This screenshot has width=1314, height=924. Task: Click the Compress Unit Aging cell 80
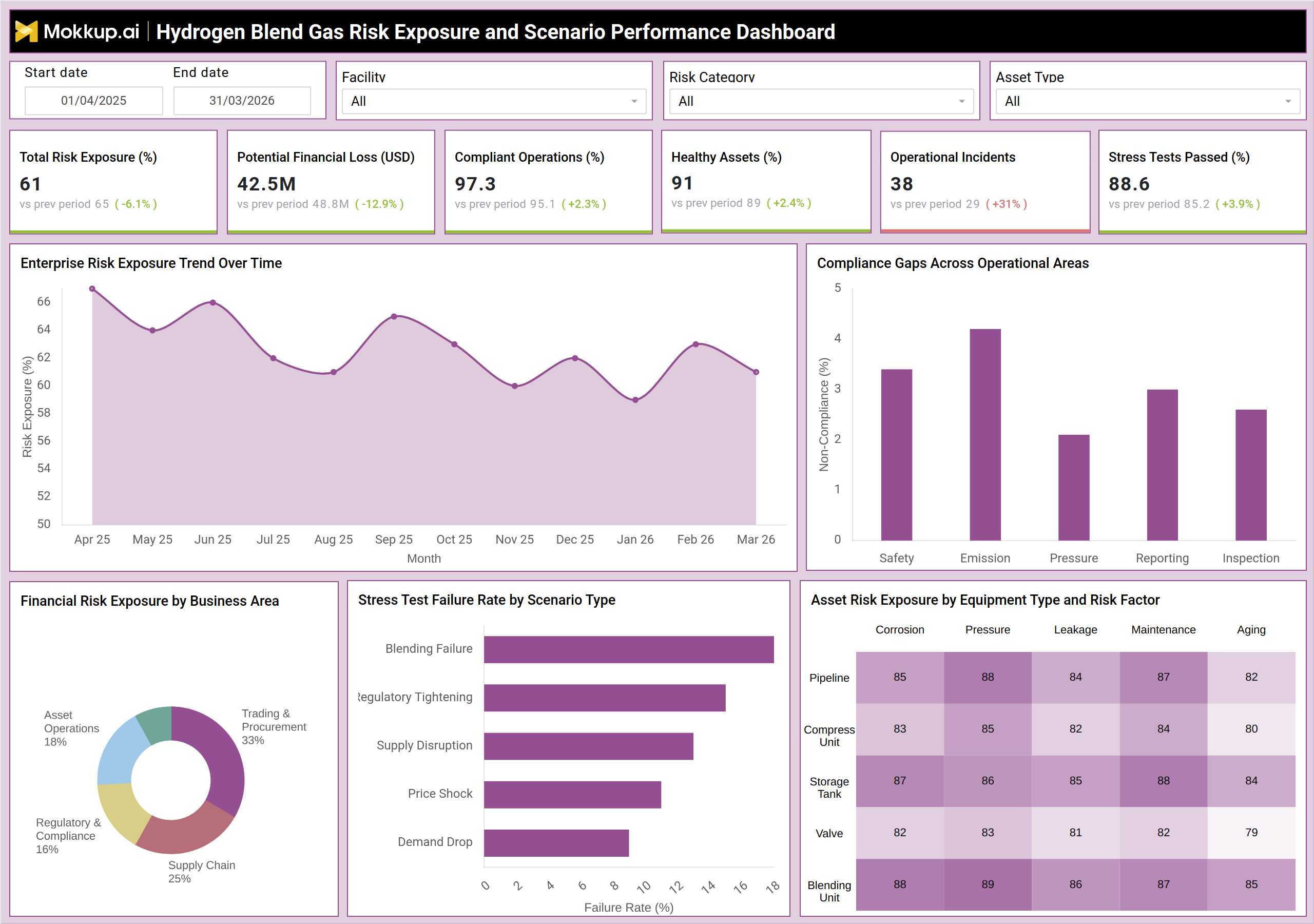point(1251,729)
